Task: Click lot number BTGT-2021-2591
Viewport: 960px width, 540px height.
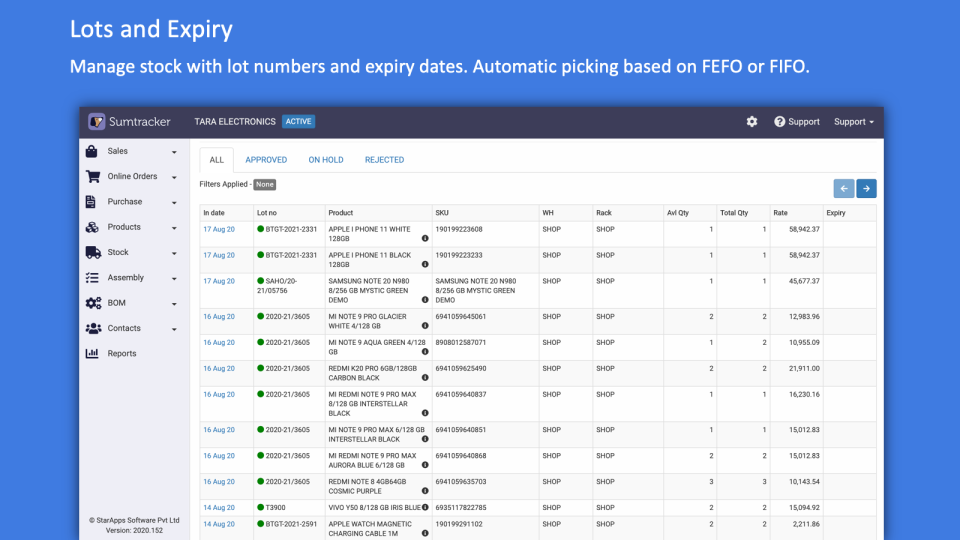Action: pyautogui.click(x=291, y=524)
